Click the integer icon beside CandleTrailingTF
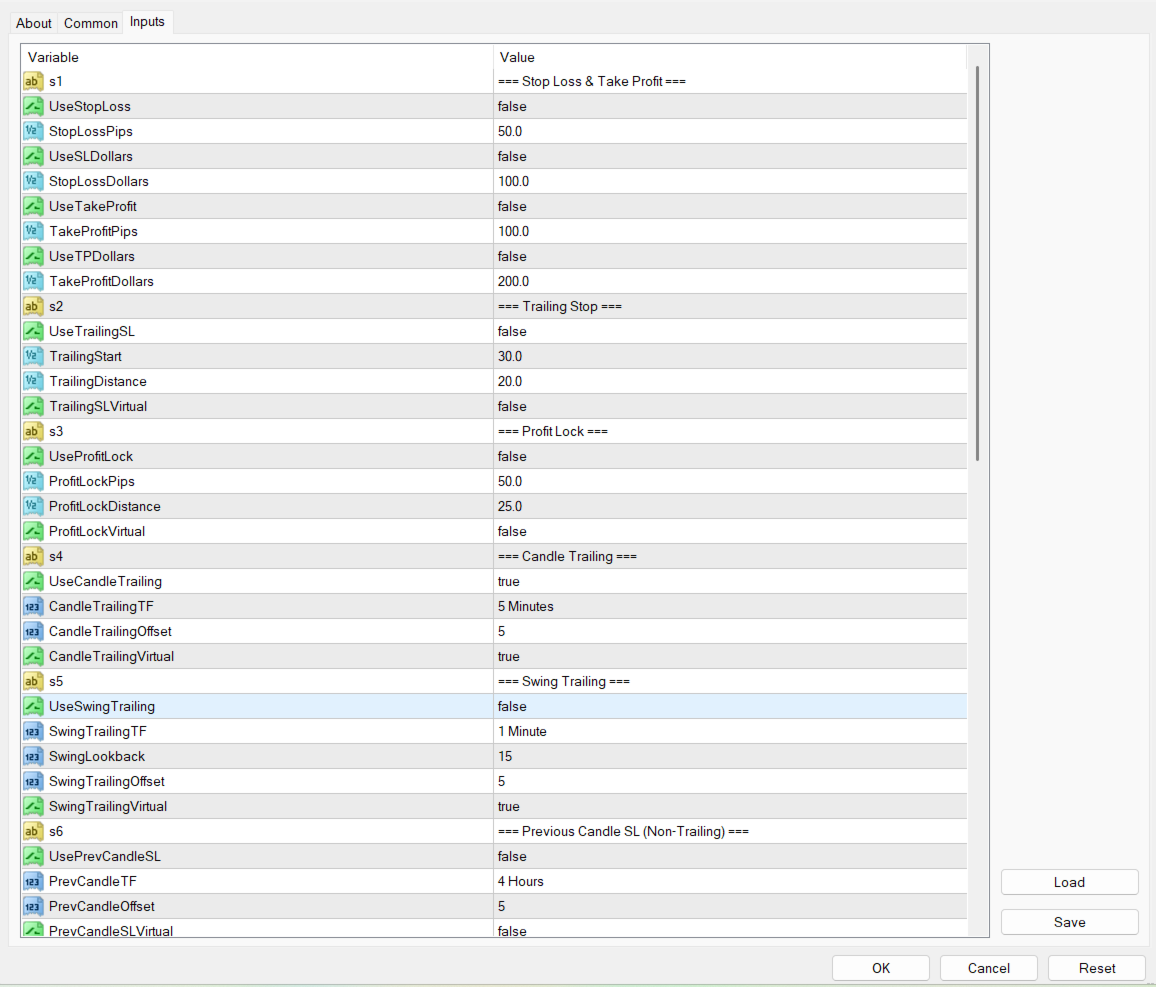Viewport: 1156px width, 987px height. point(33,607)
